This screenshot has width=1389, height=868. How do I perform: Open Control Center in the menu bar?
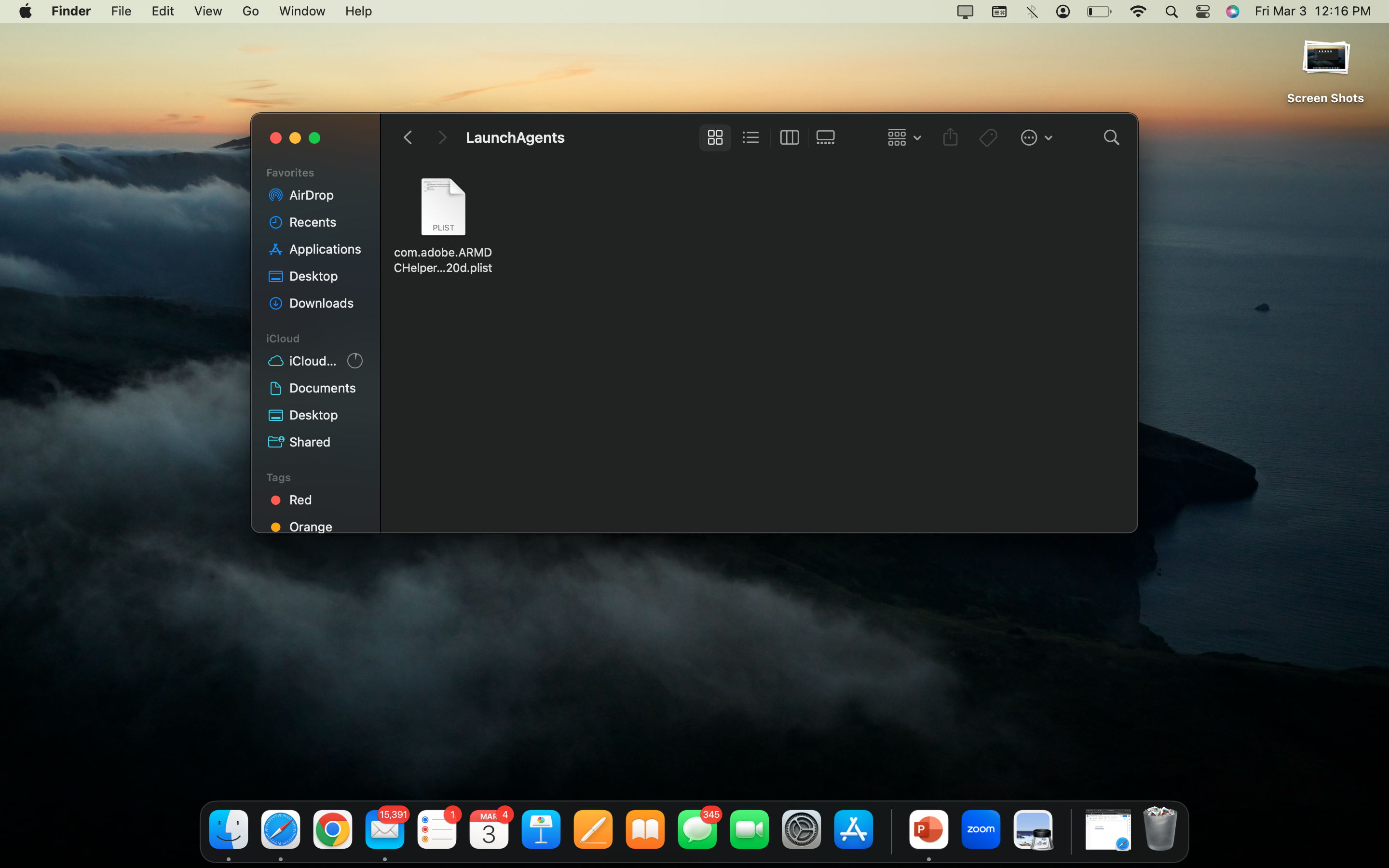point(1202,12)
